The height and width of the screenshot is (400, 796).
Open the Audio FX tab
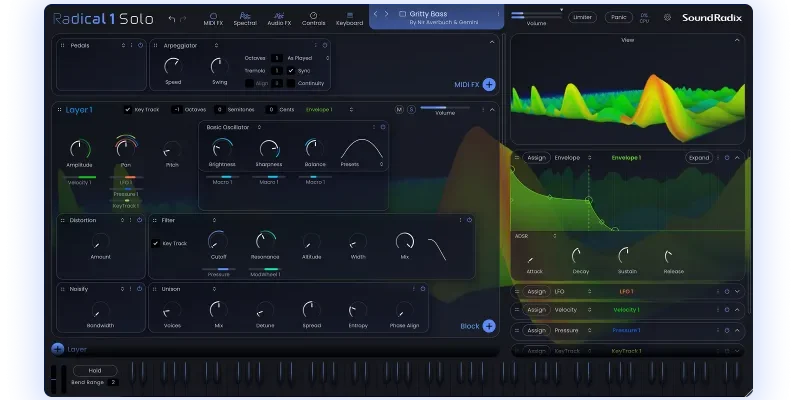[x=279, y=19]
